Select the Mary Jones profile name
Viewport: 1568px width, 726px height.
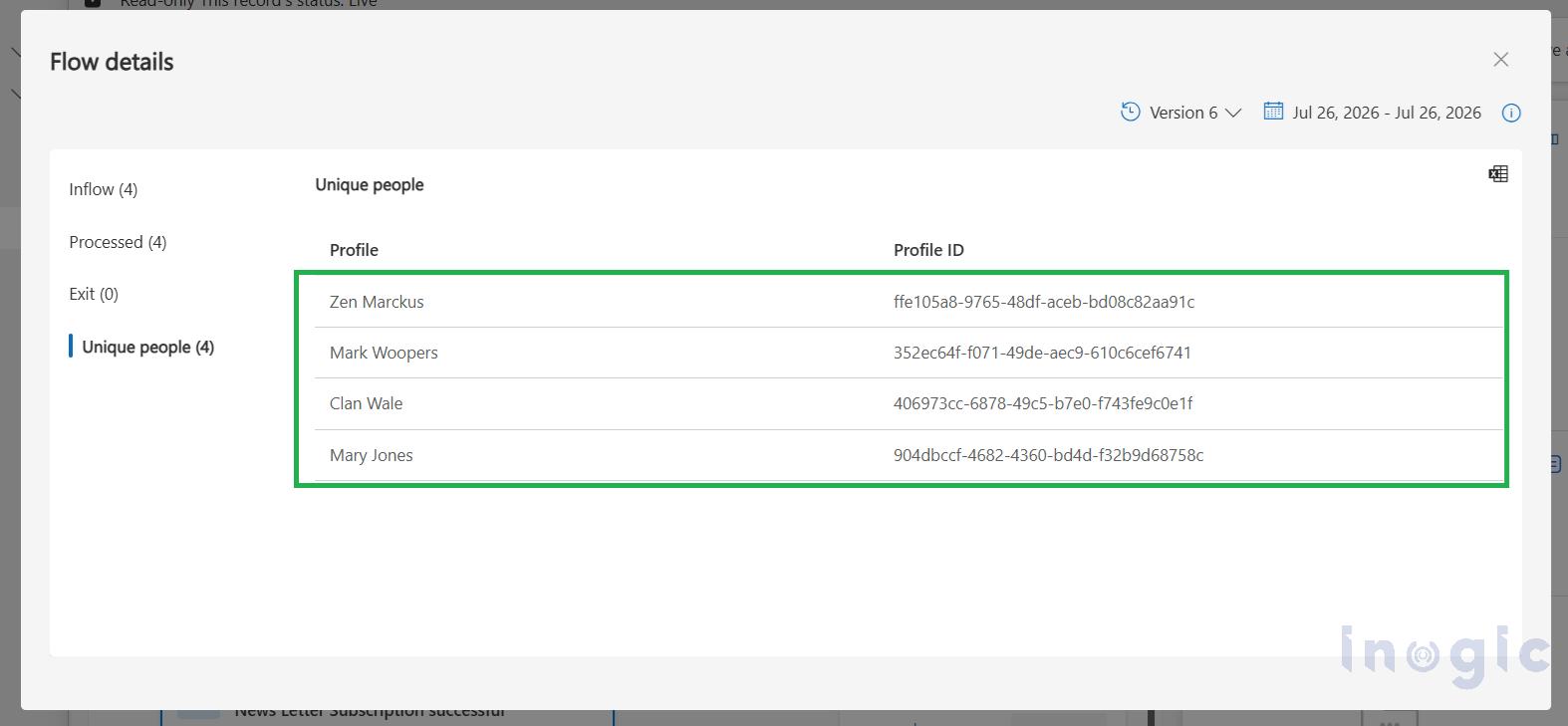(x=372, y=455)
